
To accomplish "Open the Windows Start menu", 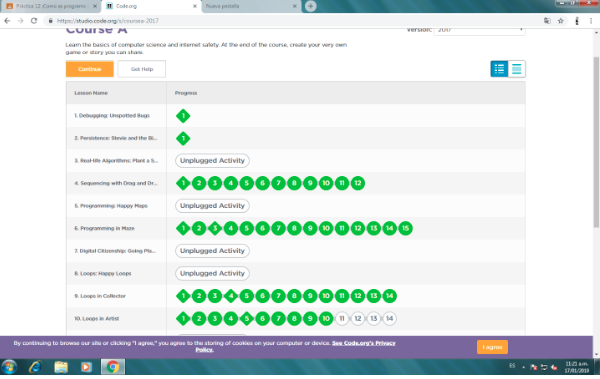I will (x=9, y=367).
